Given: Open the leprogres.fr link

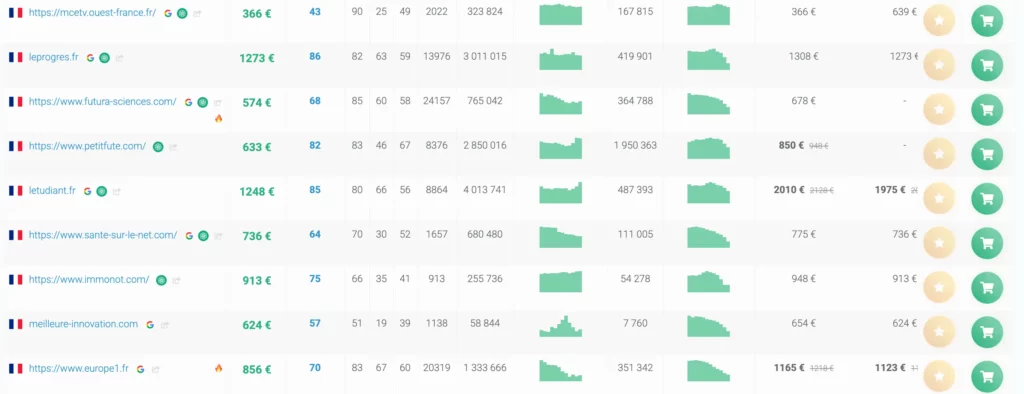Looking at the screenshot, I should (x=54, y=57).
